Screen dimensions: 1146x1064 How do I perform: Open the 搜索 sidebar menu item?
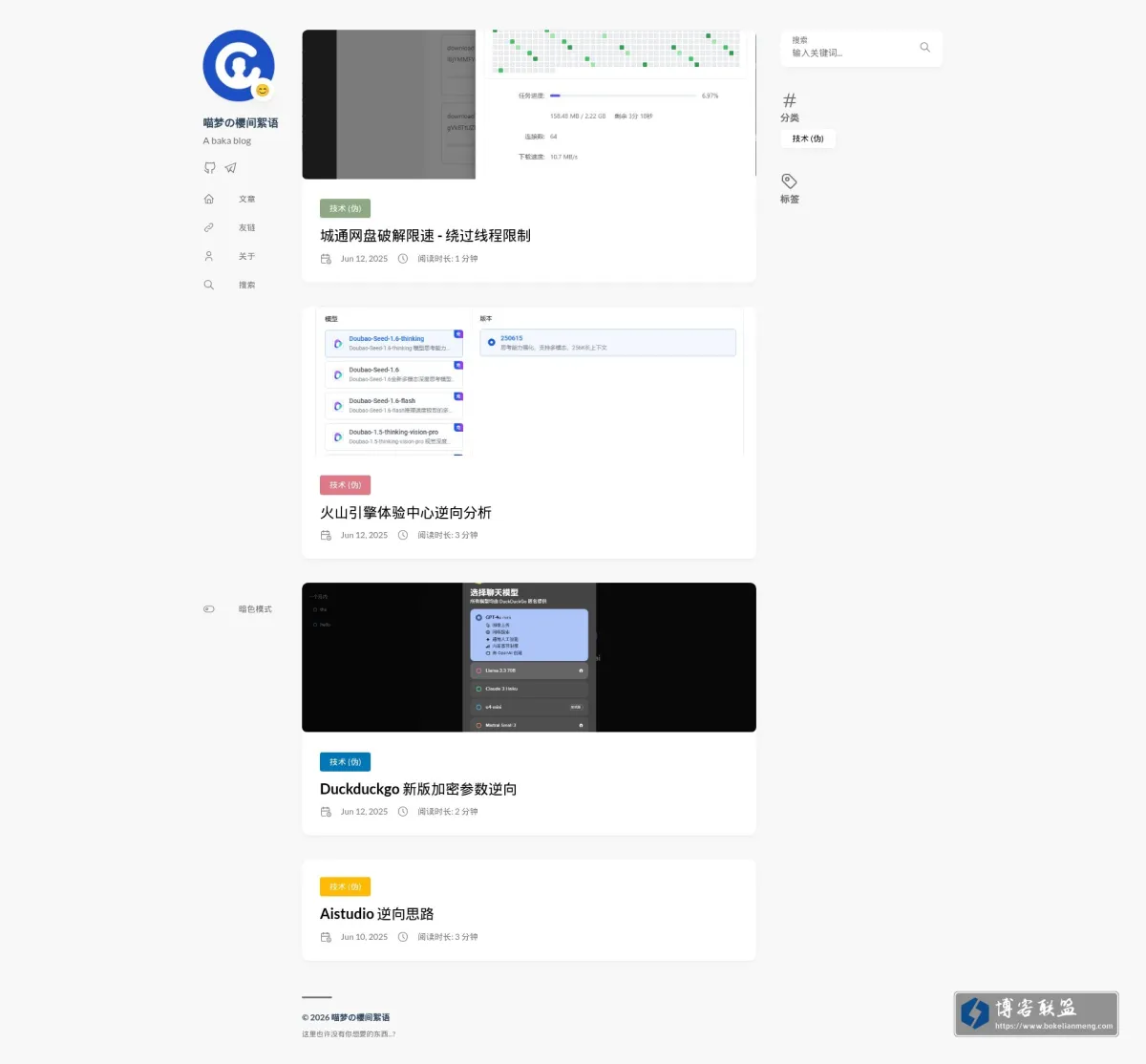coord(229,285)
